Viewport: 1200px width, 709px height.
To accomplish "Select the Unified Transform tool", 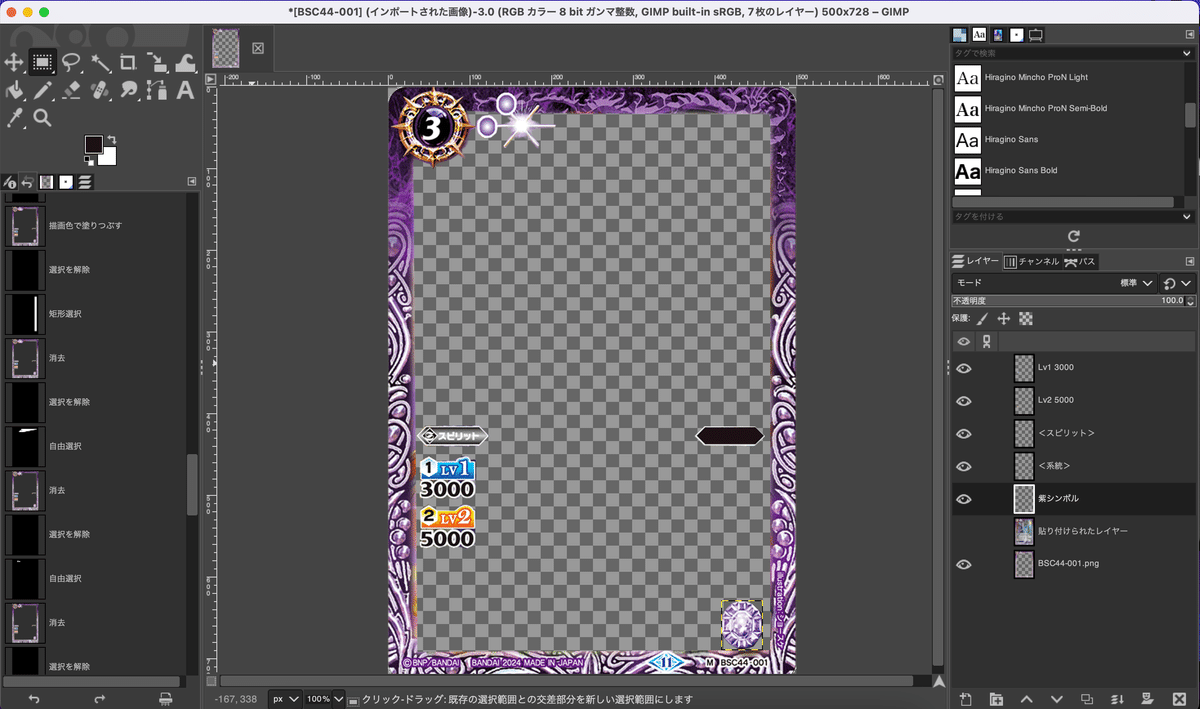I will [x=157, y=63].
